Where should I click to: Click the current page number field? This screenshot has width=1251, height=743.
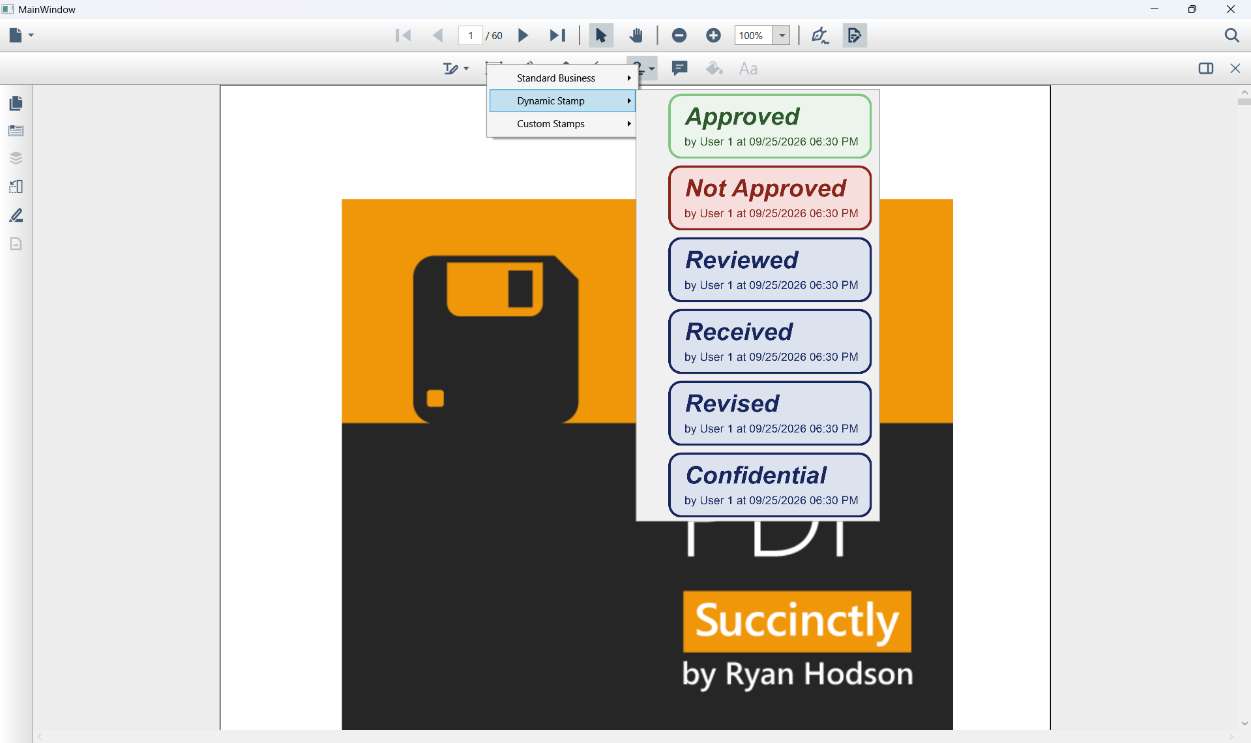point(470,35)
